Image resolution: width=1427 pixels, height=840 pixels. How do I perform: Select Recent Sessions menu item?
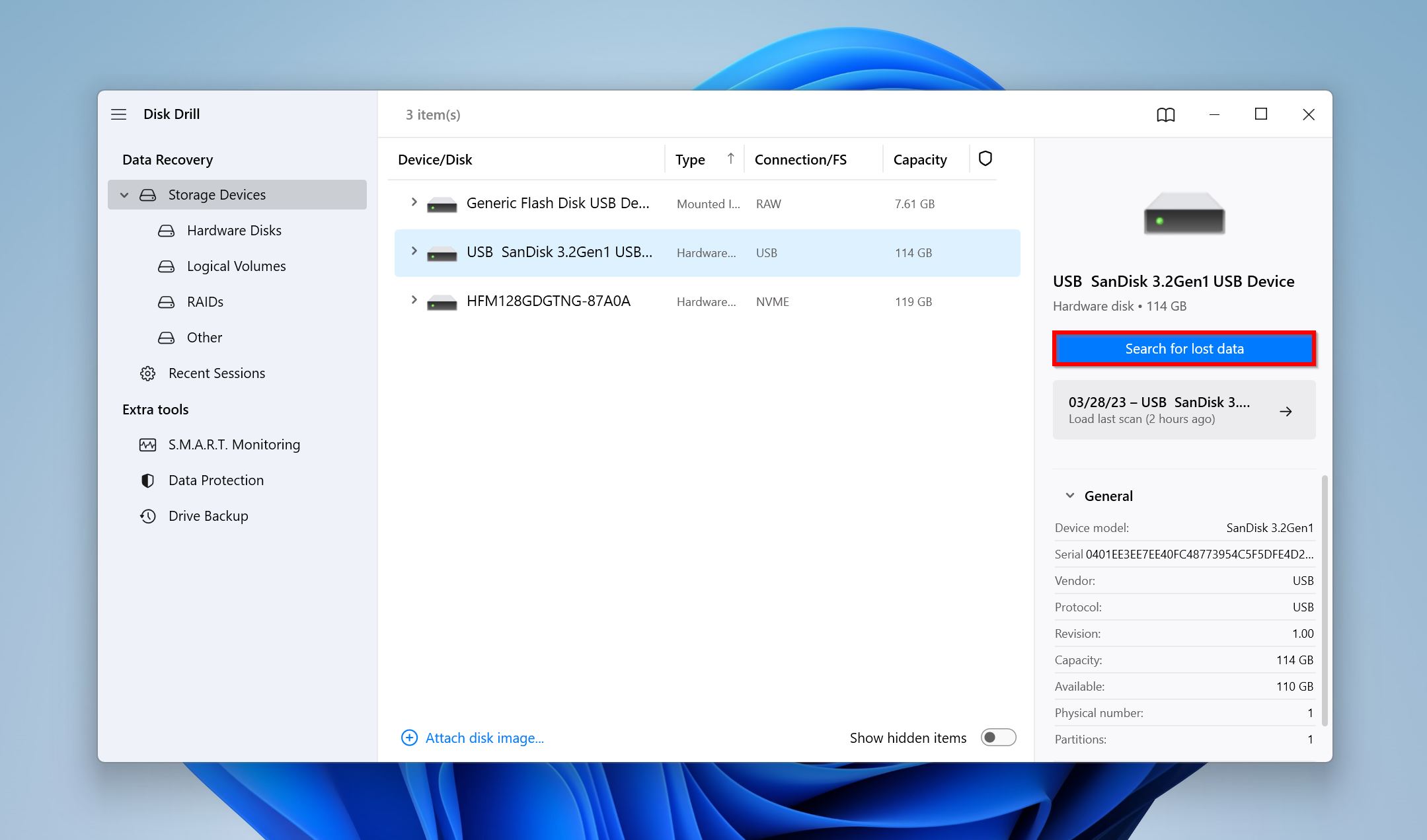(x=216, y=373)
